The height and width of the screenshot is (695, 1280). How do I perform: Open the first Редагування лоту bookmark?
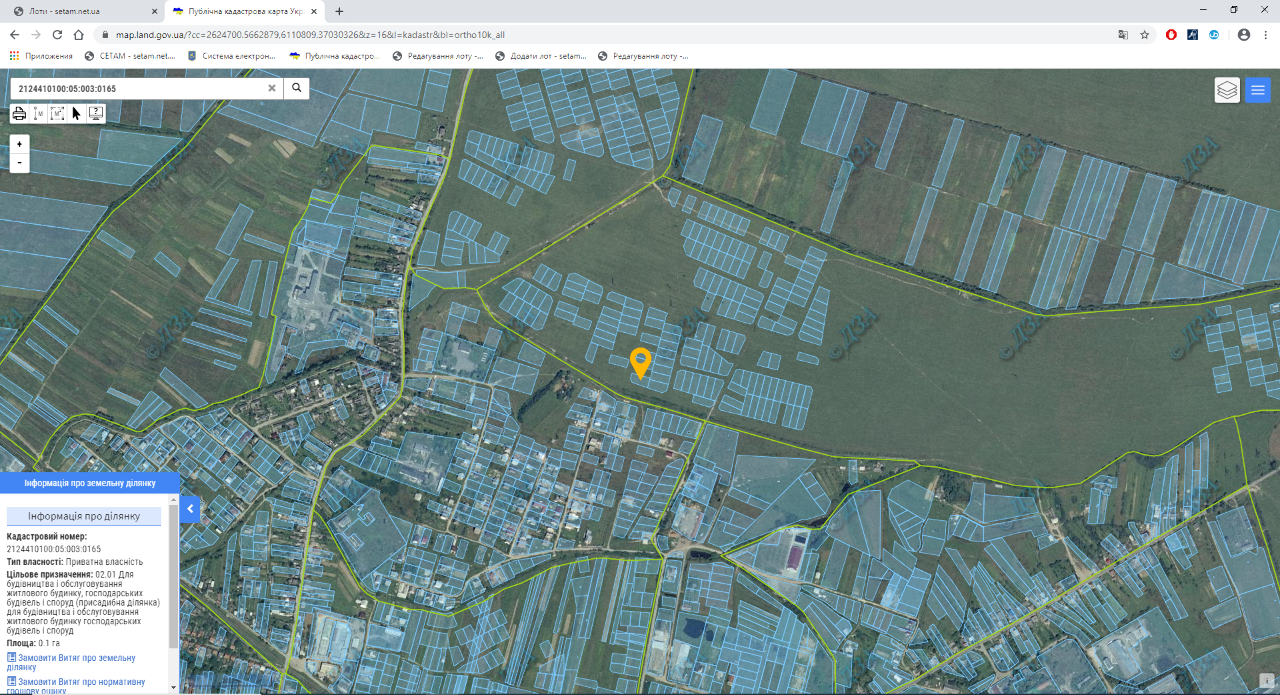438,56
